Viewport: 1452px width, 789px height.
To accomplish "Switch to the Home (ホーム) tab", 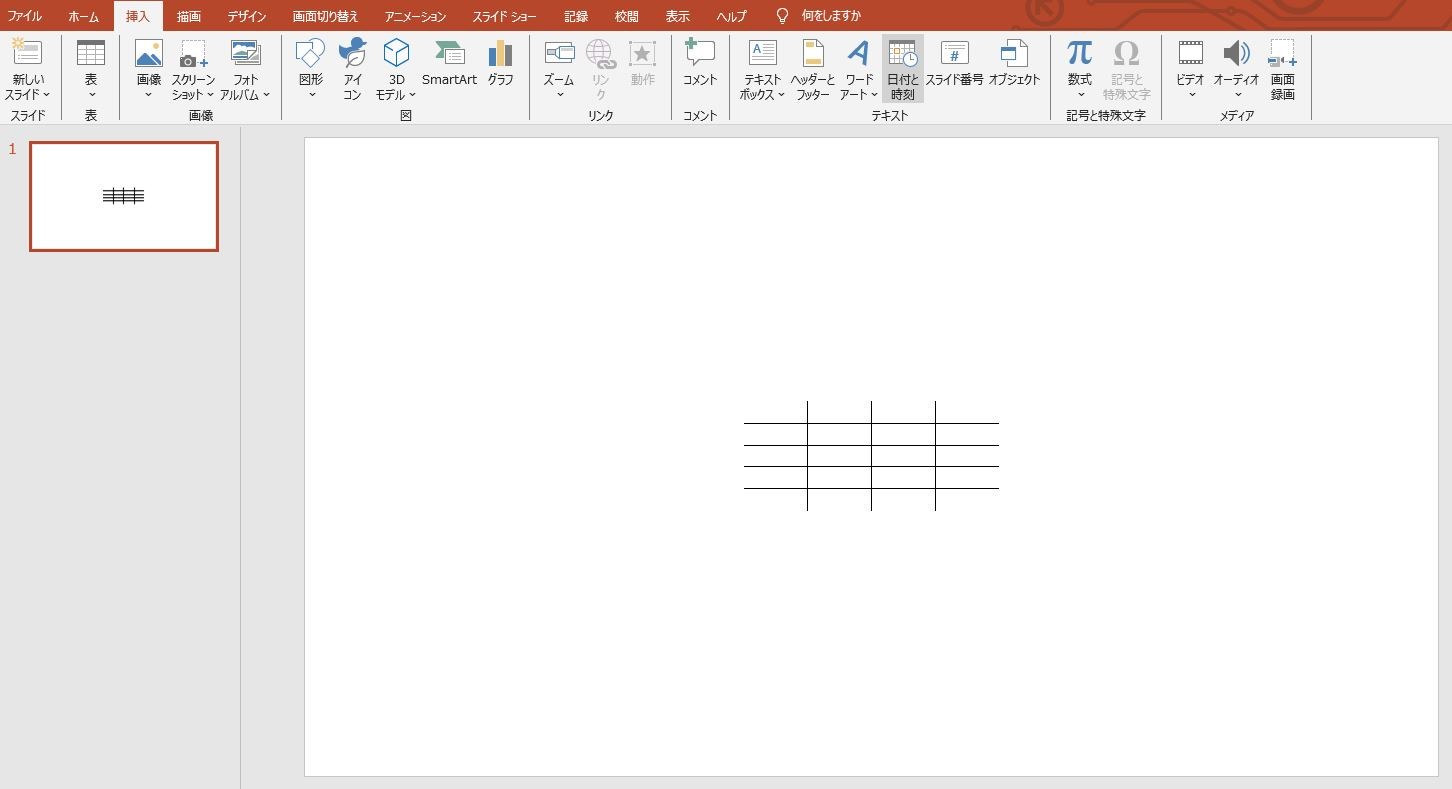I will 84,16.
